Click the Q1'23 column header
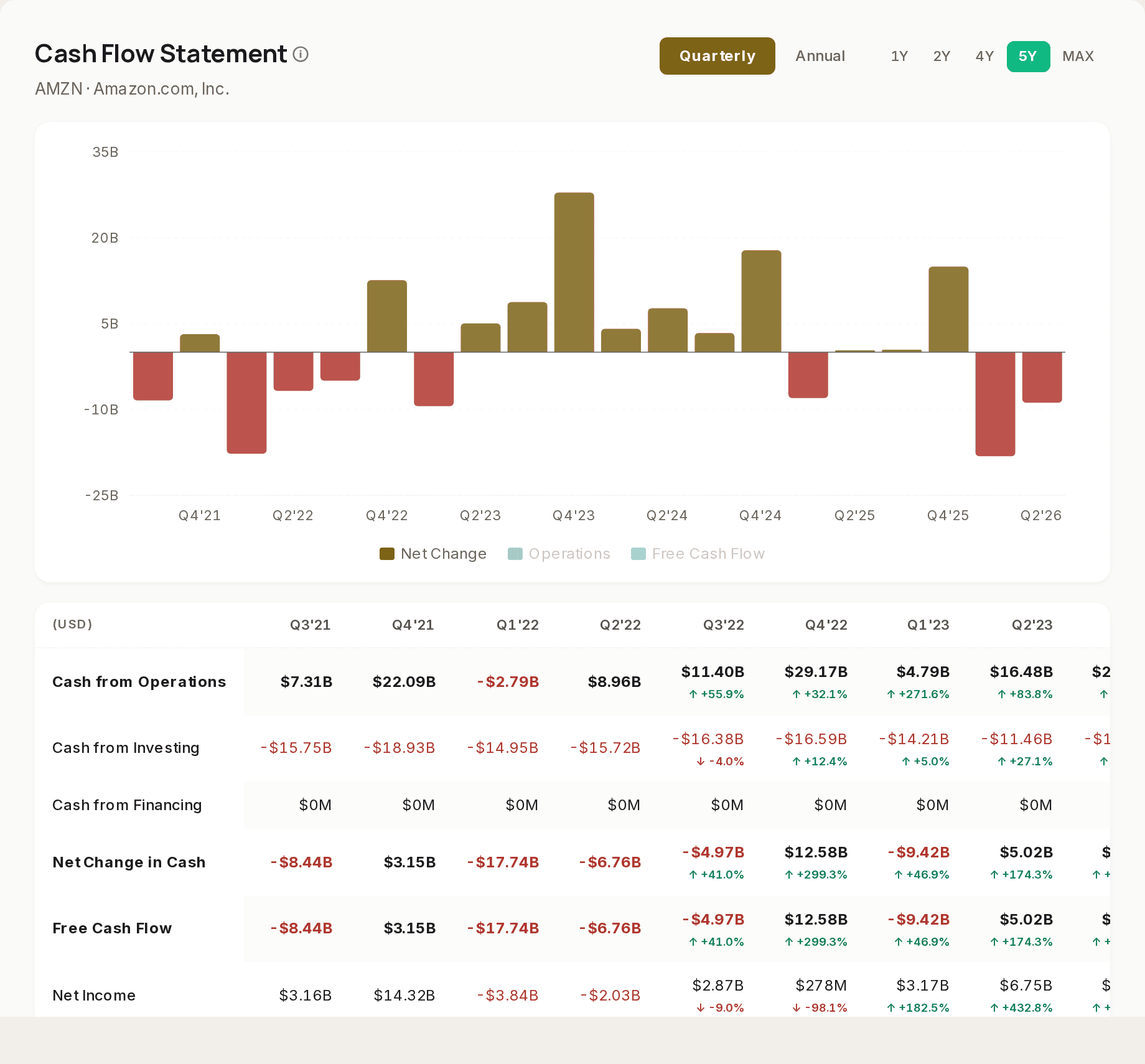This screenshot has width=1145, height=1064. [x=928, y=625]
